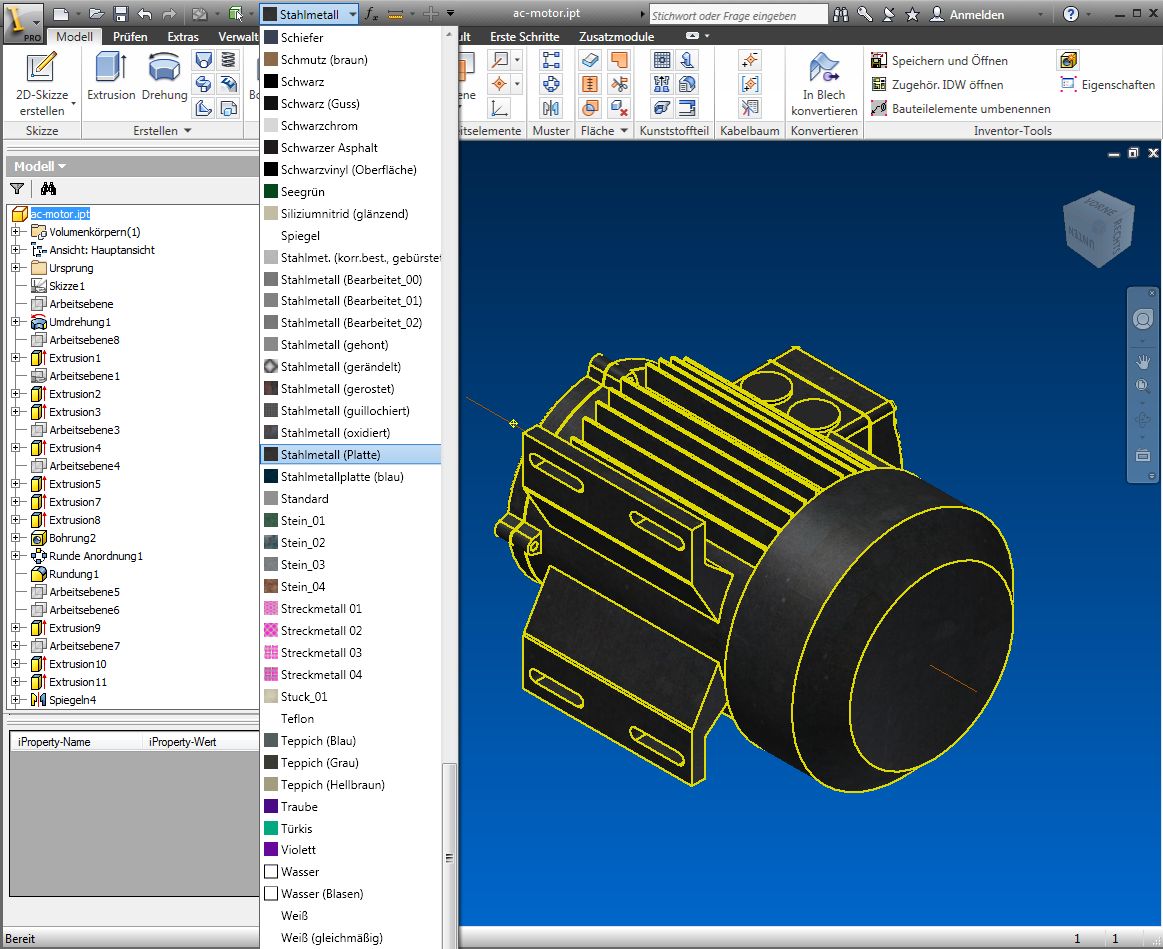Image resolution: width=1163 pixels, height=949 pixels.
Task: Pick the Seegrün color swatch entry
Action: click(x=302, y=191)
